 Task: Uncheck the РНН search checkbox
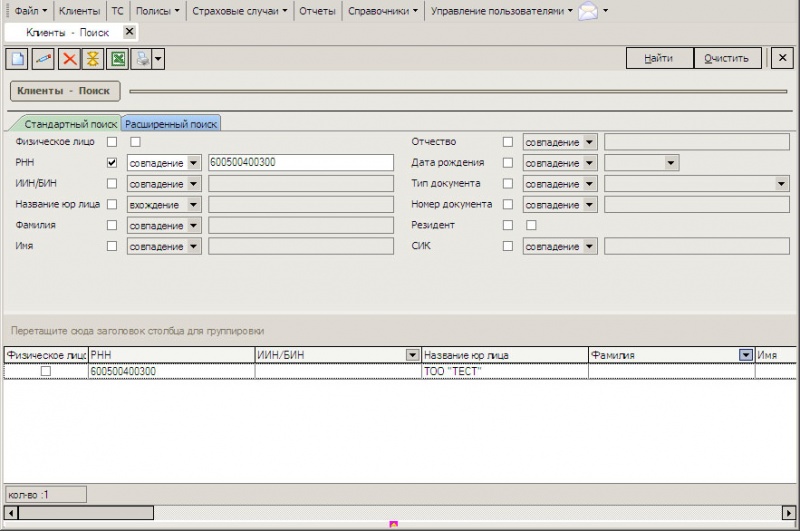pos(112,163)
